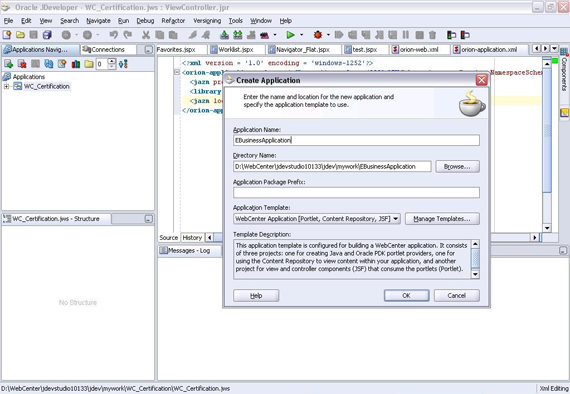The height and width of the screenshot is (394, 570).
Task: Open Application Template combo box
Action: [317, 219]
